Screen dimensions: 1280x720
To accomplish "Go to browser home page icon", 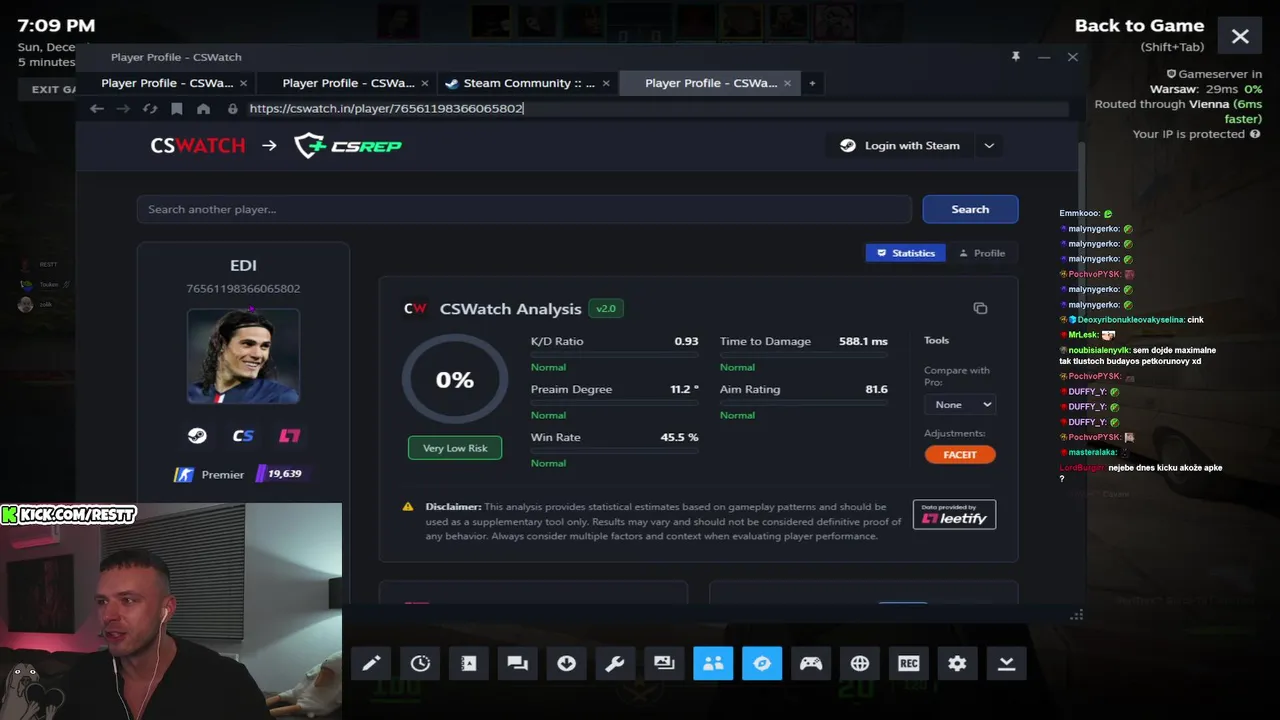I will 203,108.
